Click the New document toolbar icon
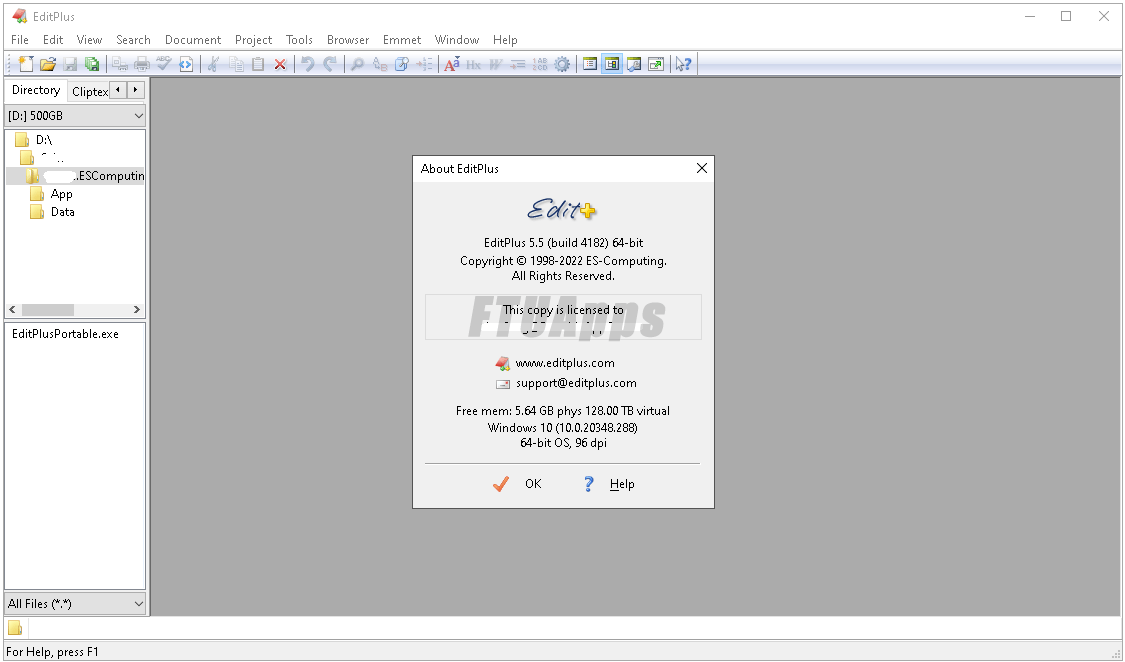Screen dimensions: 1125x662 (26, 64)
